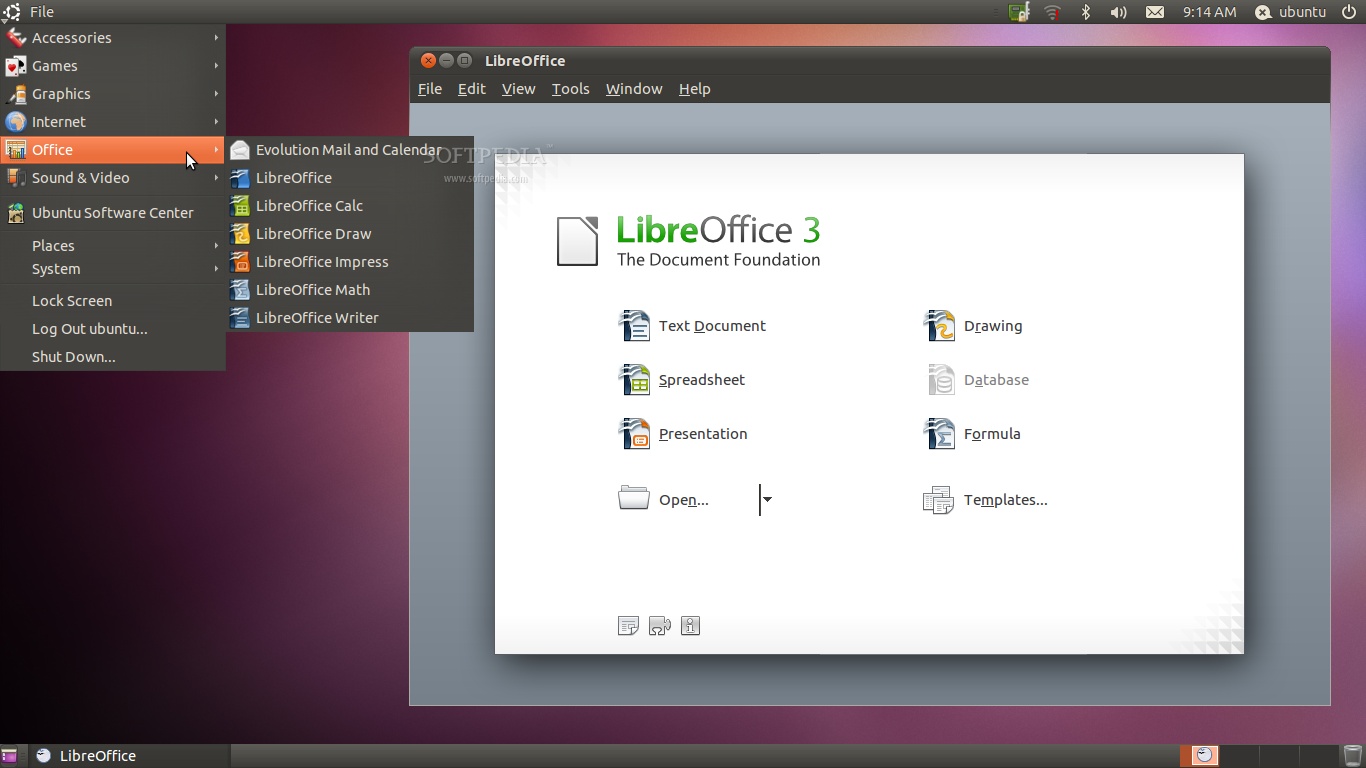This screenshot has width=1366, height=768.
Task: Choose Shut Down...
Action: [x=113, y=357]
